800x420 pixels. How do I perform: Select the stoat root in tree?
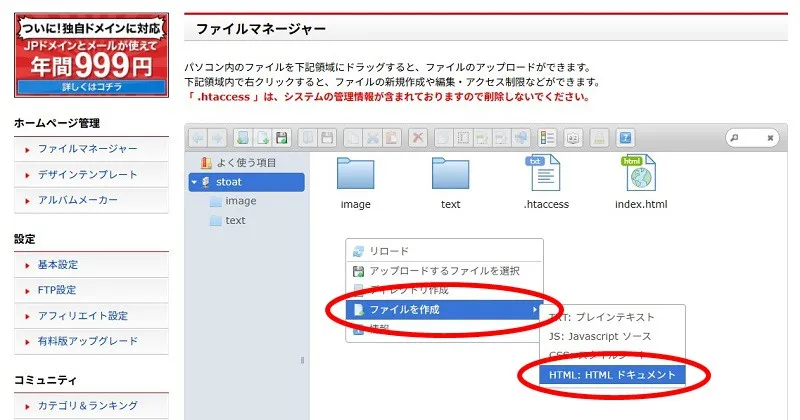point(247,182)
